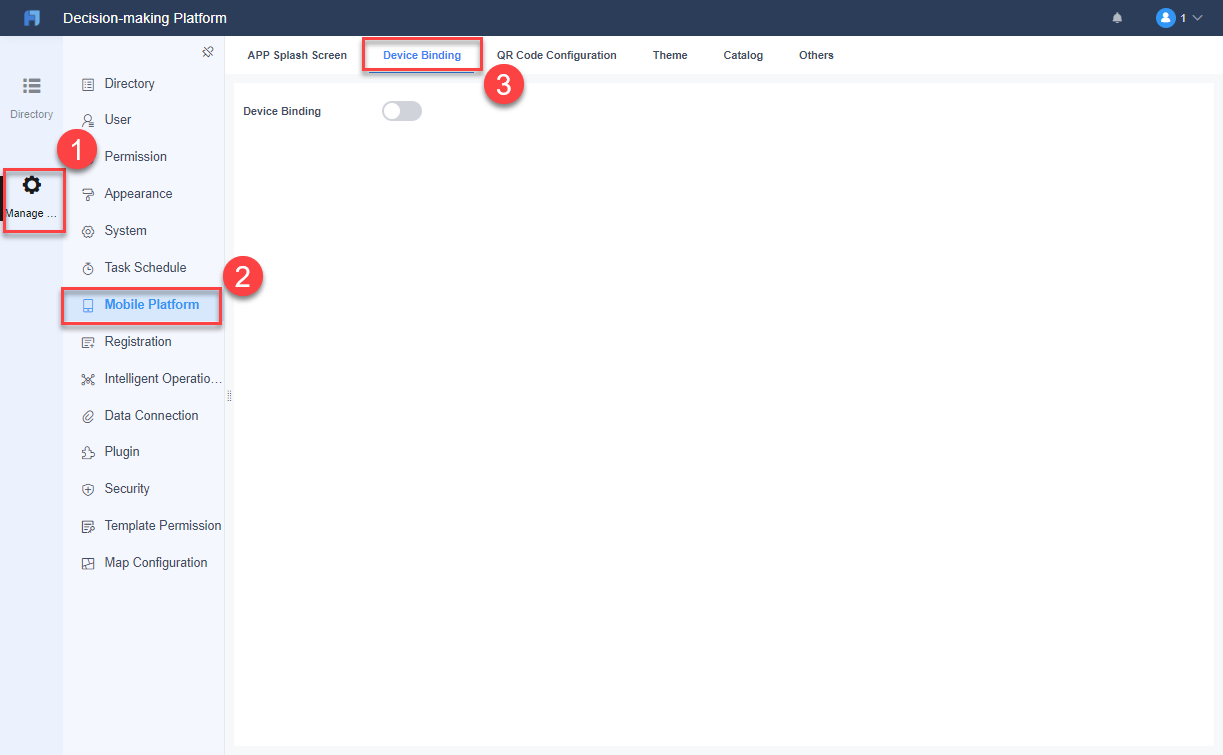Select the System gear icon
The image size is (1223, 755).
click(x=88, y=230)
